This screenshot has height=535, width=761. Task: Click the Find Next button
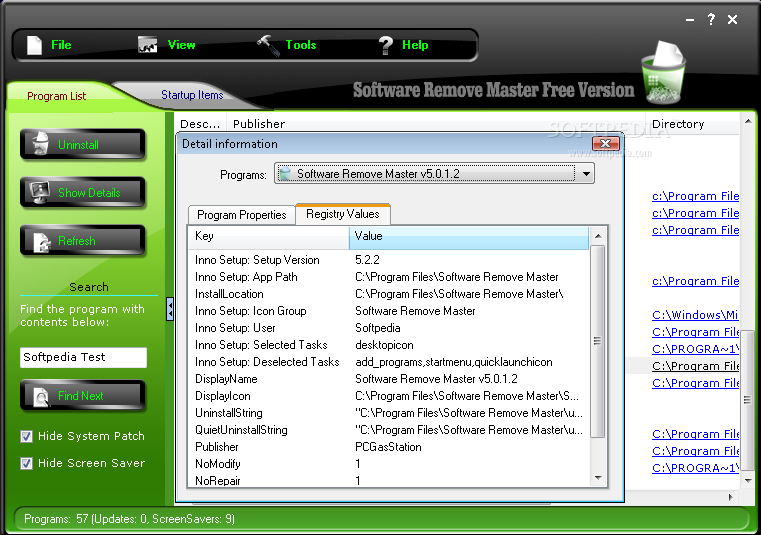83,396
